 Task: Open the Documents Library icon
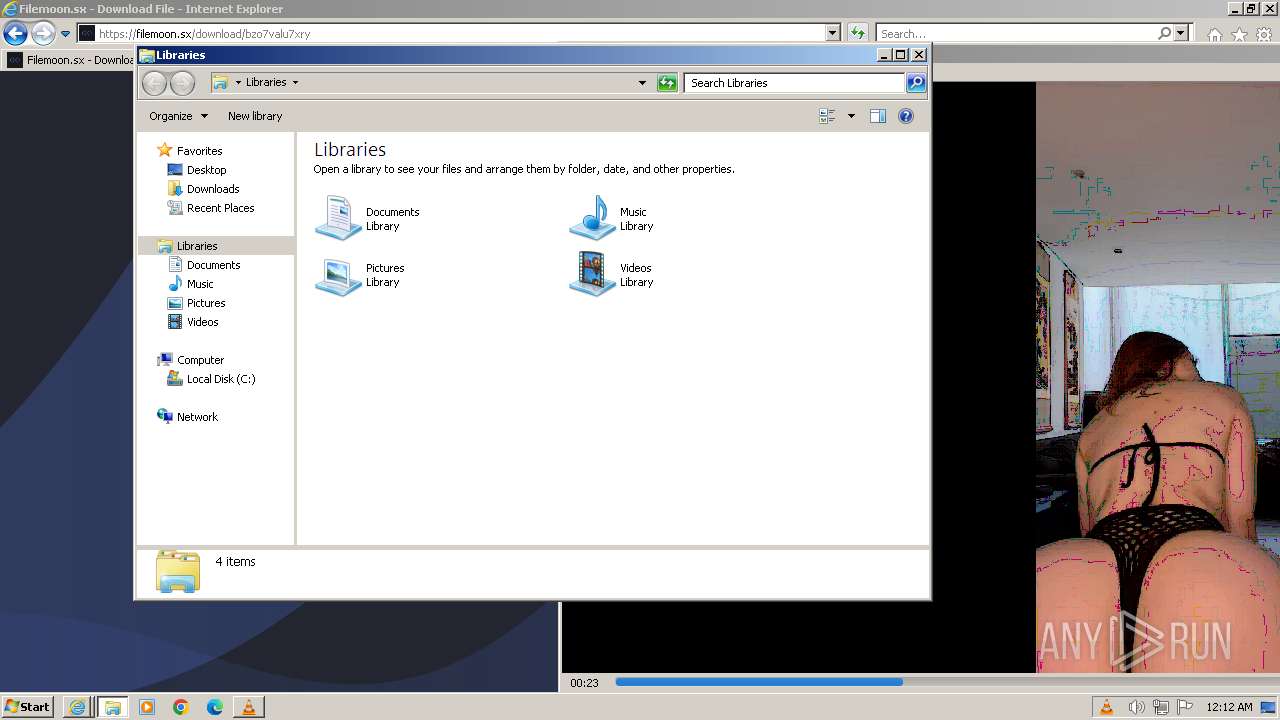(x=338, y=218)
